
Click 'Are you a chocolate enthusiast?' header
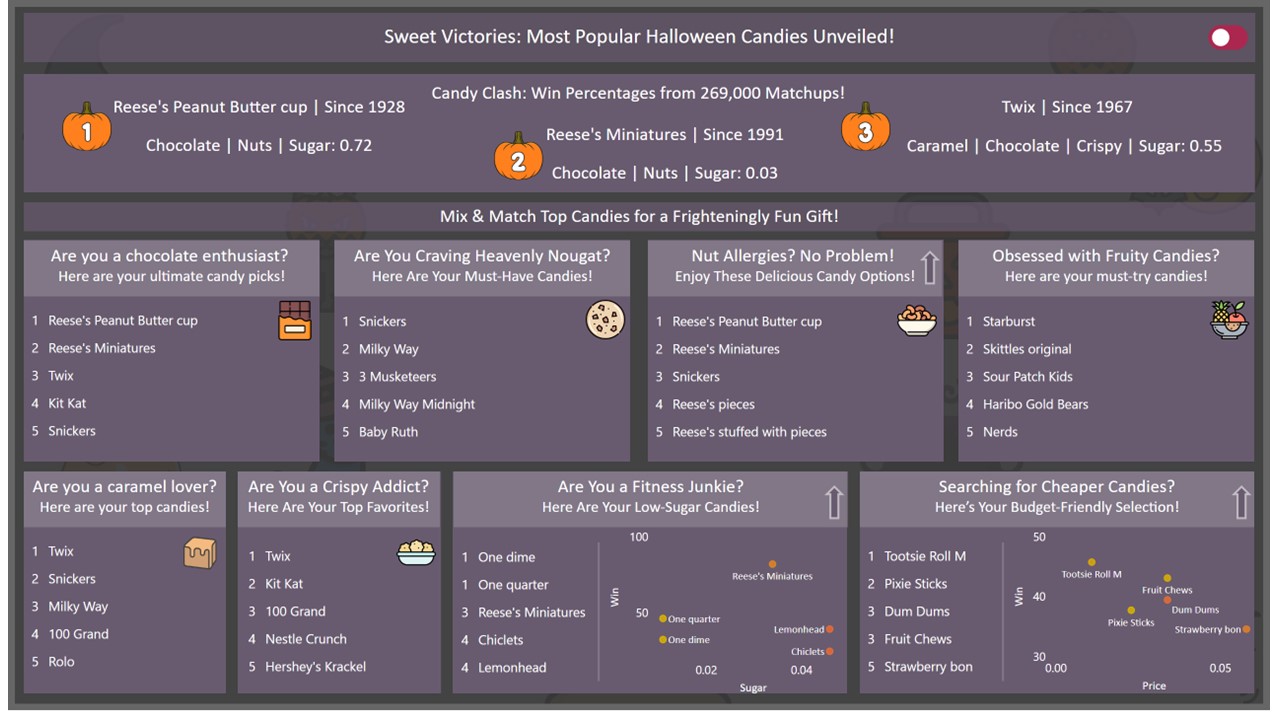click(171, 256)
